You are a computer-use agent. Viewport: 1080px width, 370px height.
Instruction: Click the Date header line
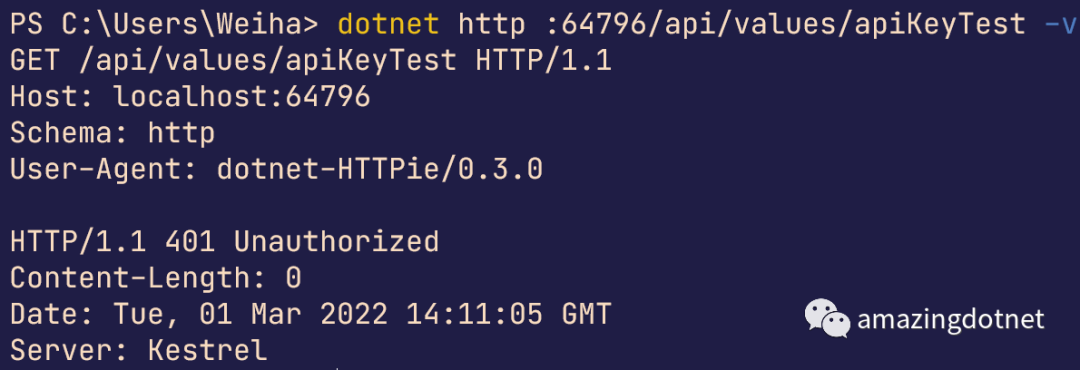pos(311,314)
